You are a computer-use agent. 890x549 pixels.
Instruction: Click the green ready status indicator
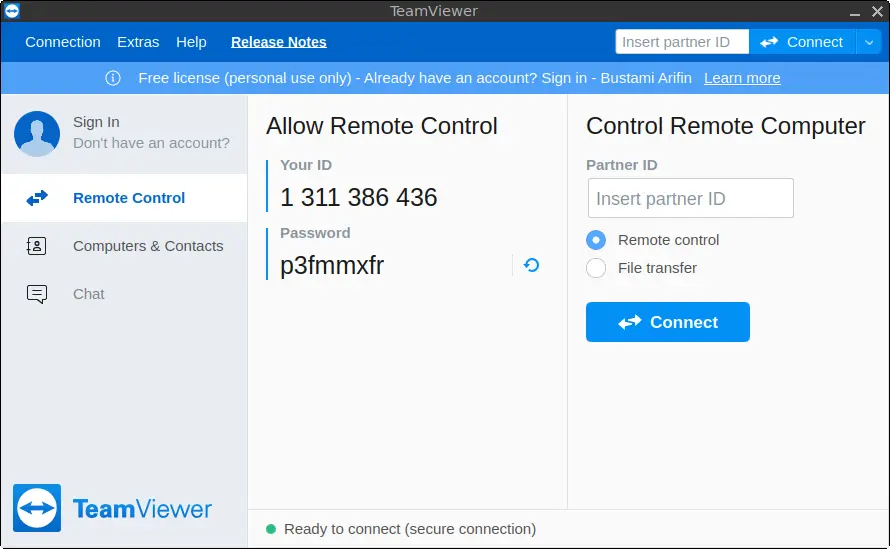[x=271, y=529]
